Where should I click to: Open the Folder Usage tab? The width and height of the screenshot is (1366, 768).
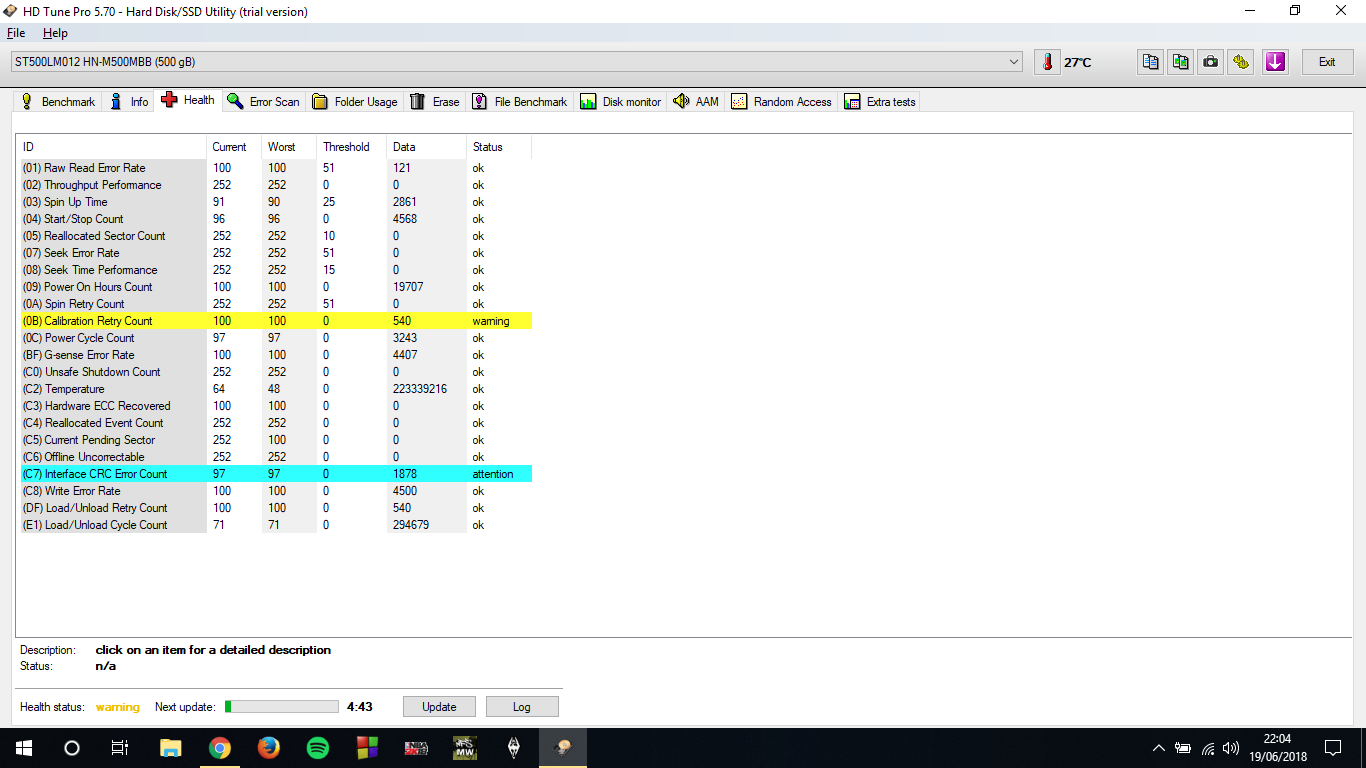(x=355, y=101)
